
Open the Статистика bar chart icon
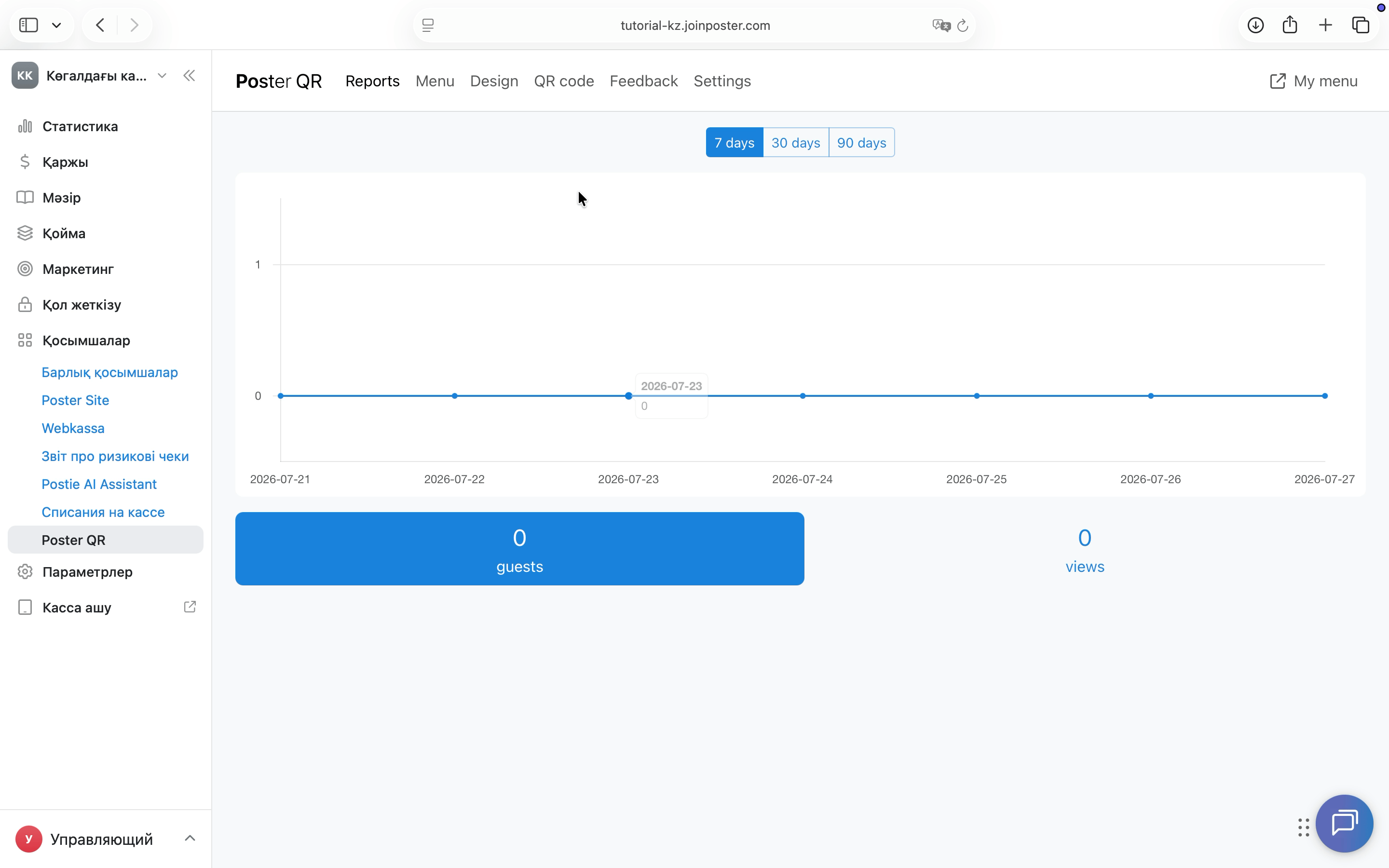(25, 126)
